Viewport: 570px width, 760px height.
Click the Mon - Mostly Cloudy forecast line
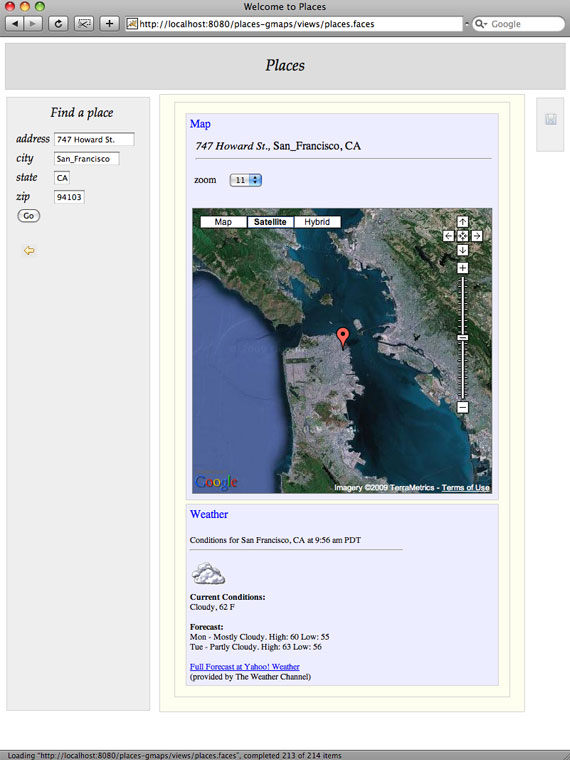[x=259, y=637]
